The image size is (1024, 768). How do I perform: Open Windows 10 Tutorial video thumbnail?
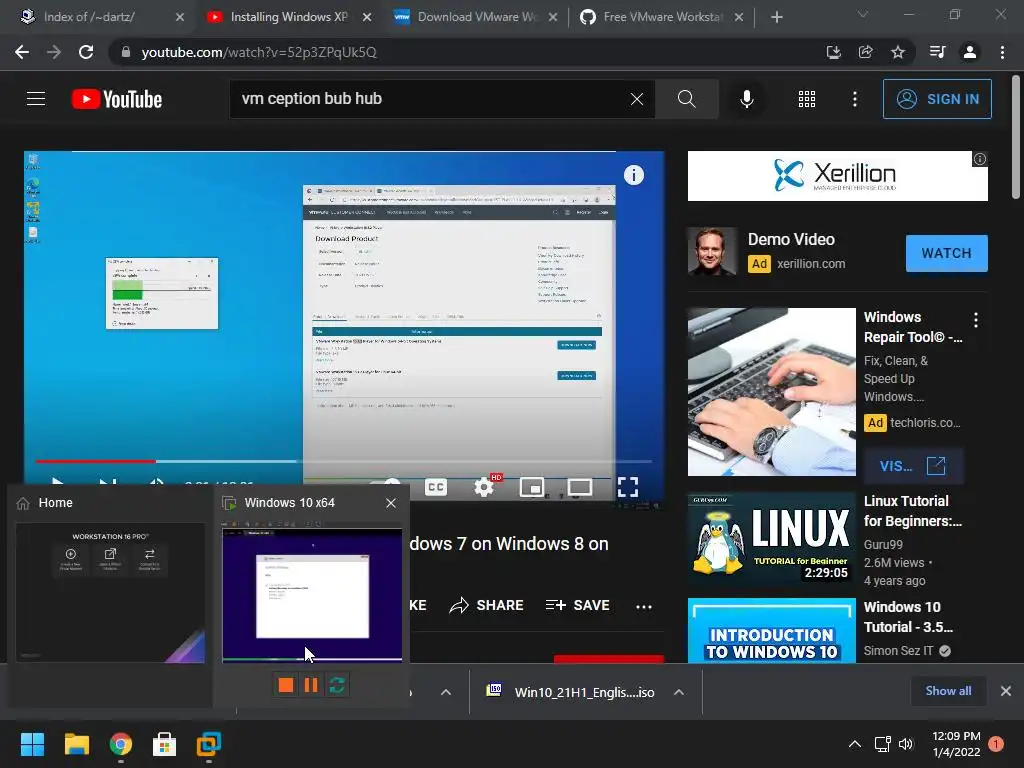click(771, 631)
